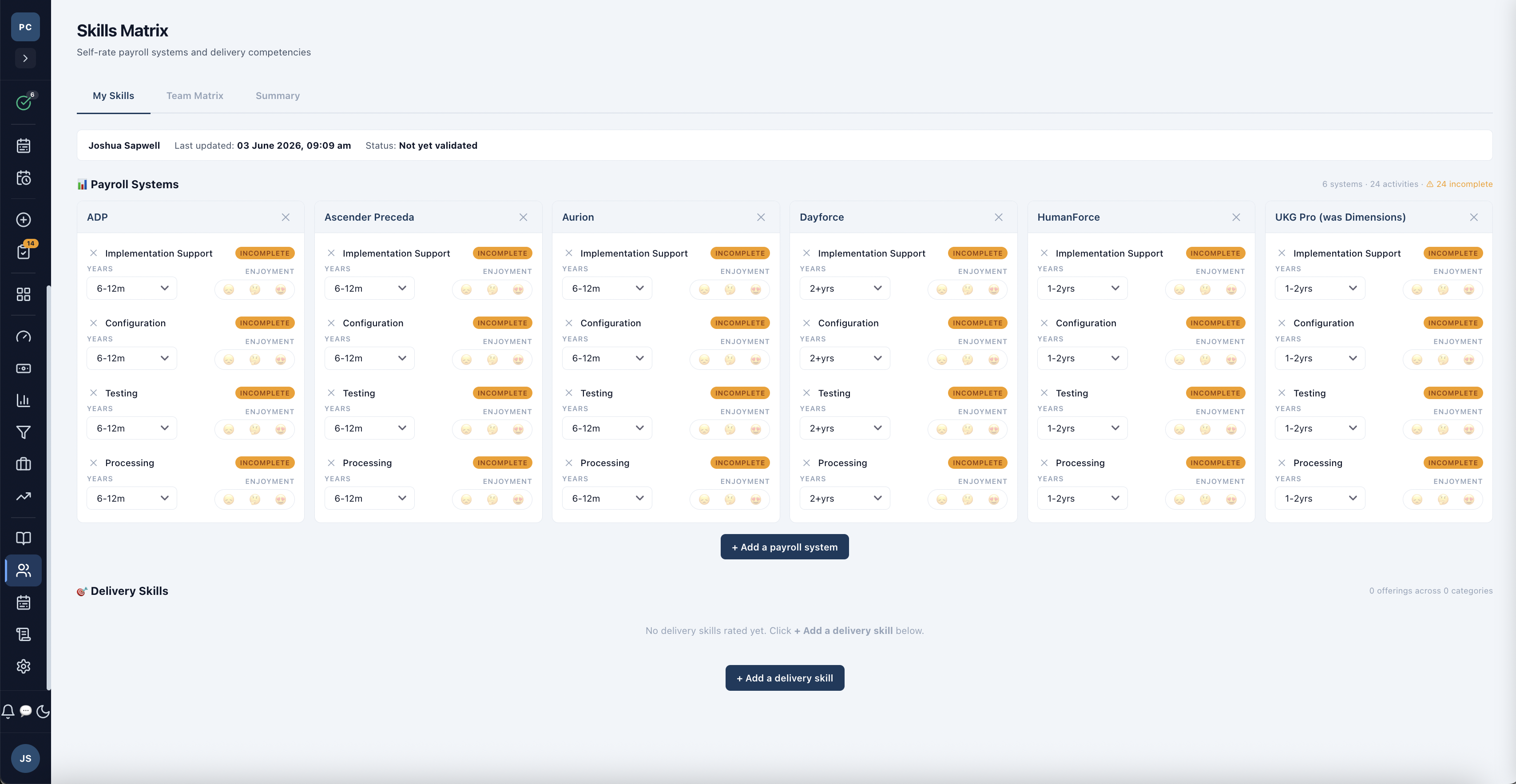Open HumanForce Processing years dropdown

pyautogui.click(x=1083, y=498)
